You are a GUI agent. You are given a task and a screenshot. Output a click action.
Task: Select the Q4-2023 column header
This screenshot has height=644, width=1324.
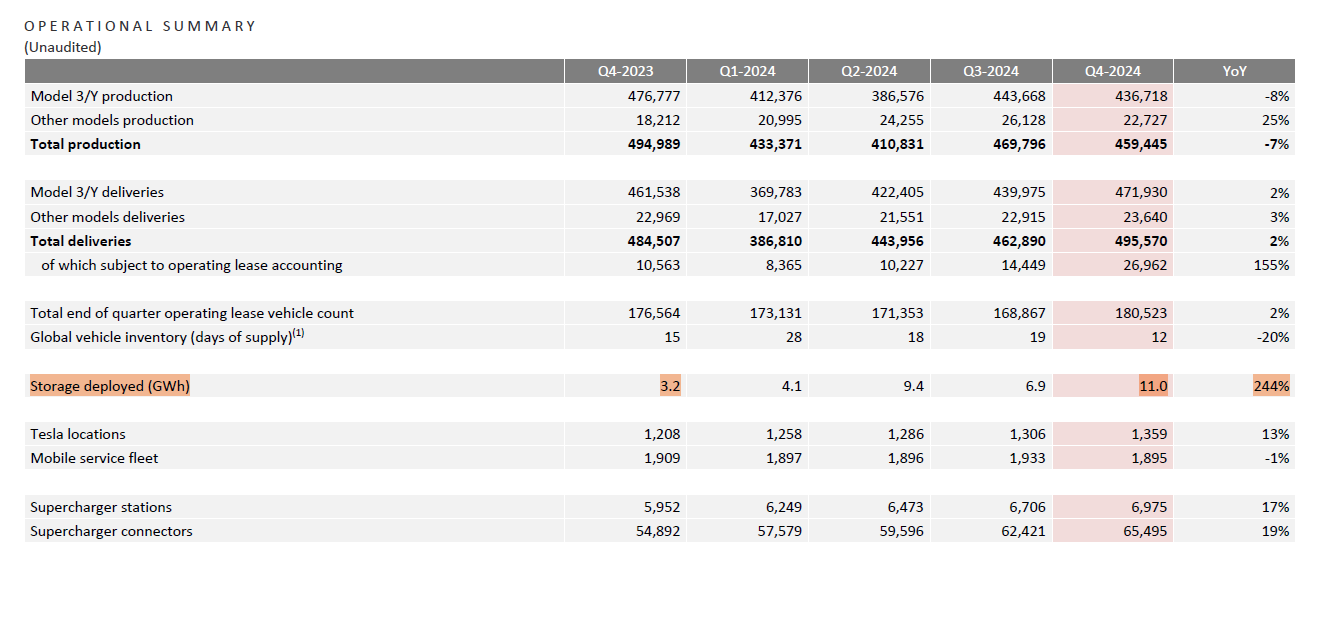coord(626,71)
